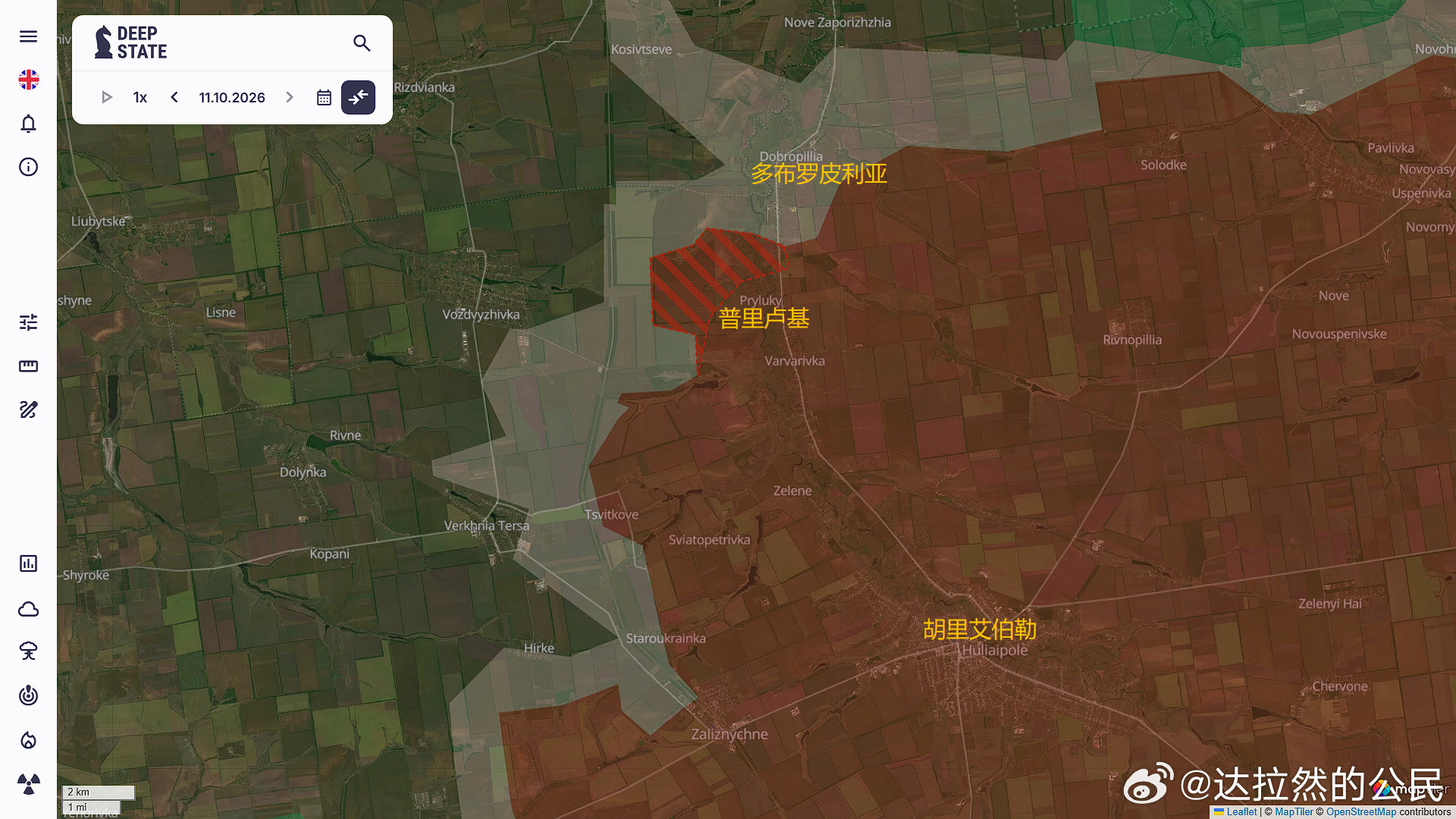Click the Nove Zaporizhzhia label
Viewport: 1456px width, 819px height.
tap(837, 23)
